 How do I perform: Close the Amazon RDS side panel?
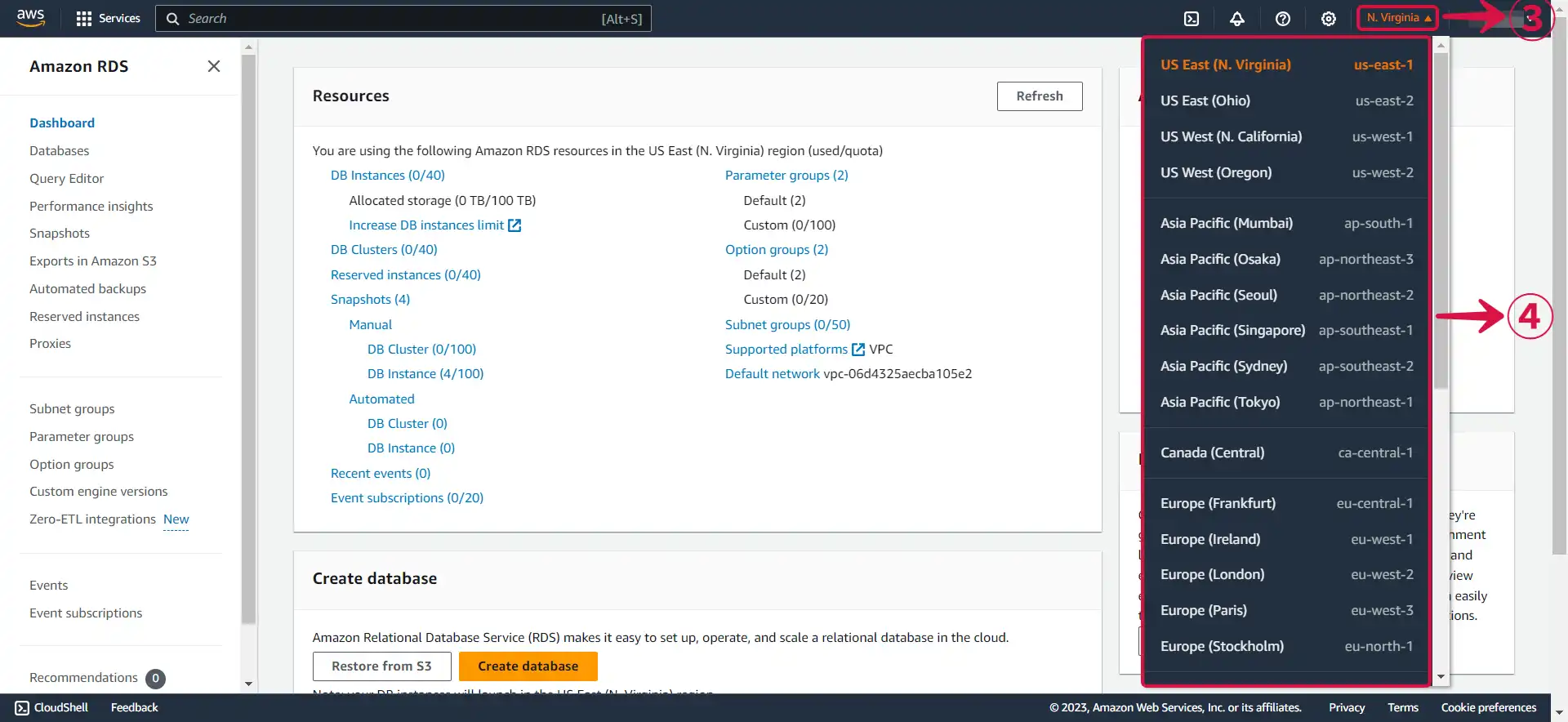(x=214, y=66)
